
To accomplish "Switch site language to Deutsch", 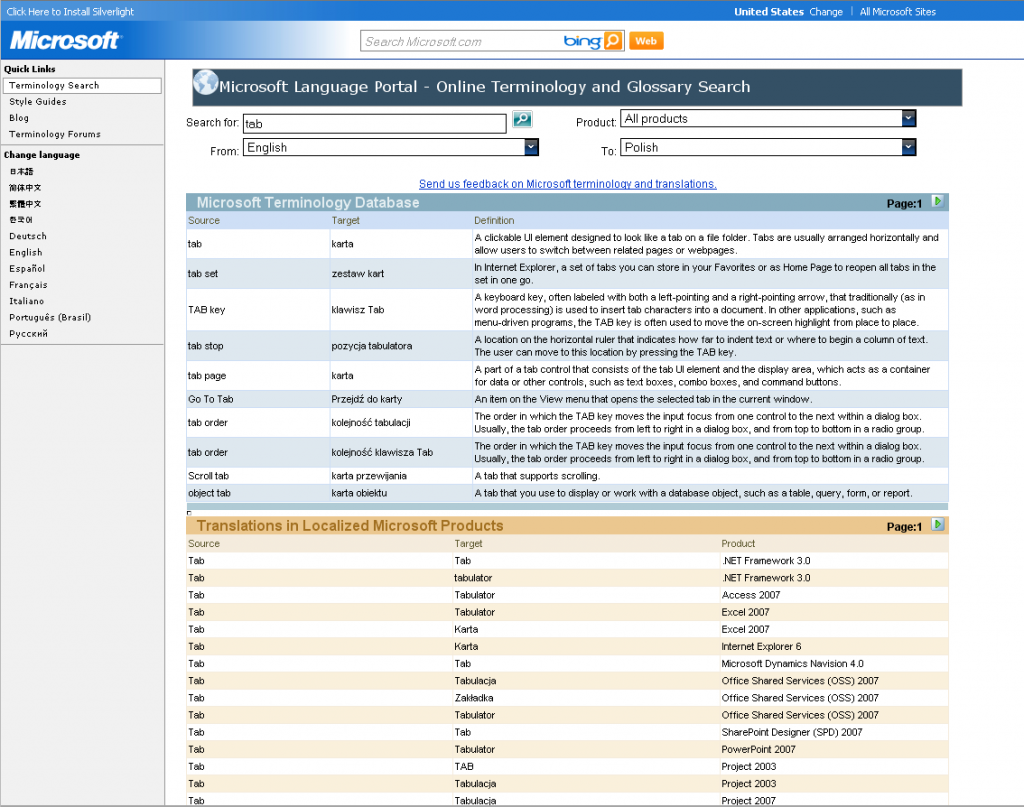I will pos(28,236).
